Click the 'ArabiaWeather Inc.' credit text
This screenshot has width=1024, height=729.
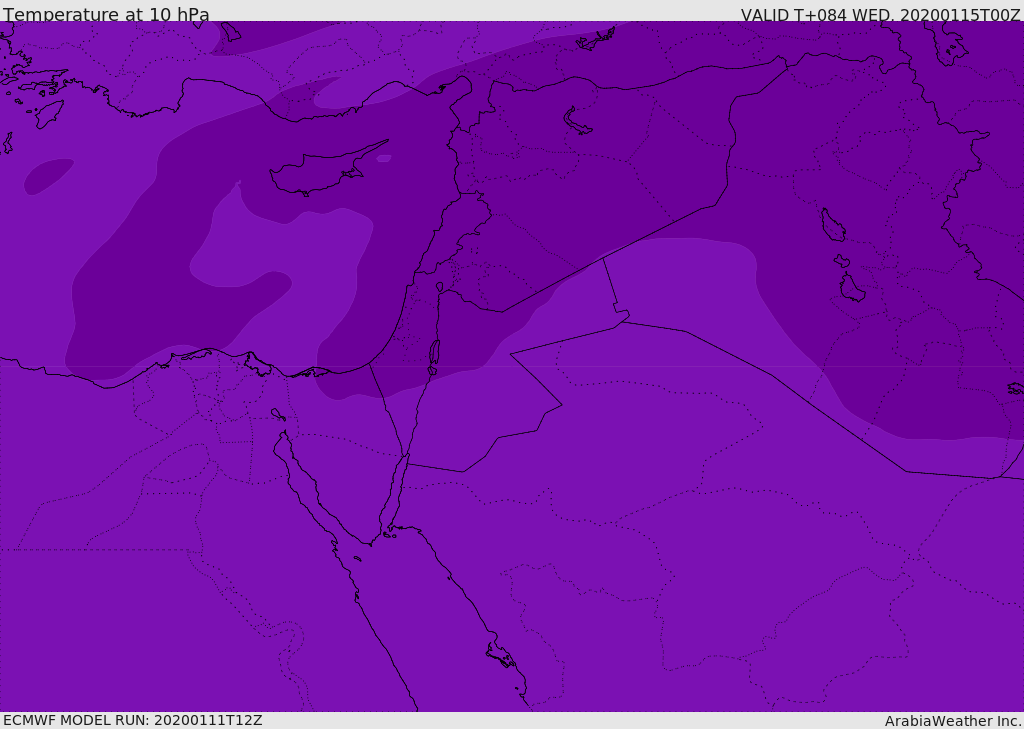tap(952, 721)
